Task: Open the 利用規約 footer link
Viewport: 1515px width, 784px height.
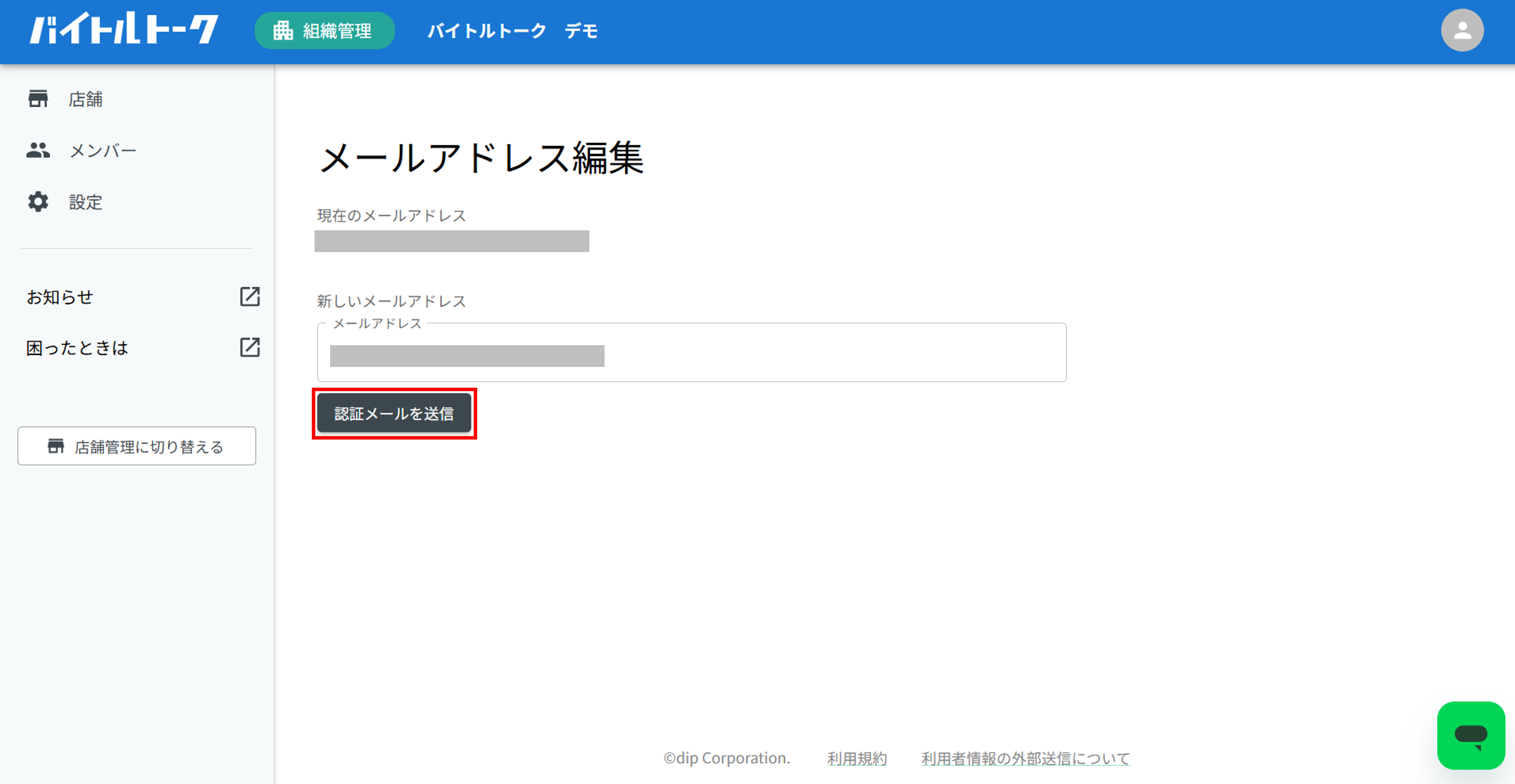Action: [x=857, y=759]
